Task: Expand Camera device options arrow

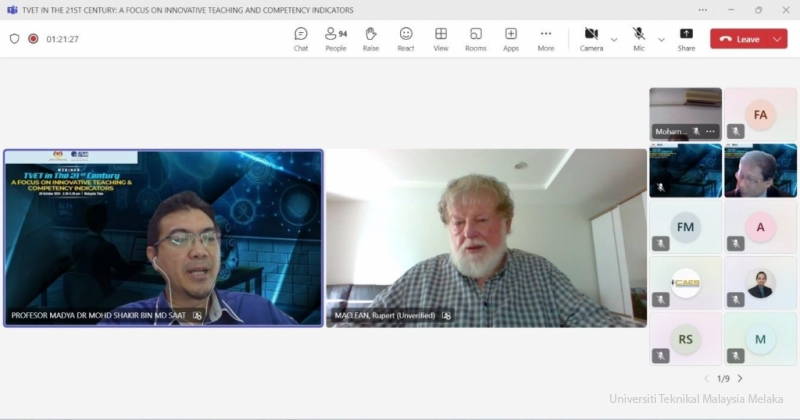Action: 614,39
